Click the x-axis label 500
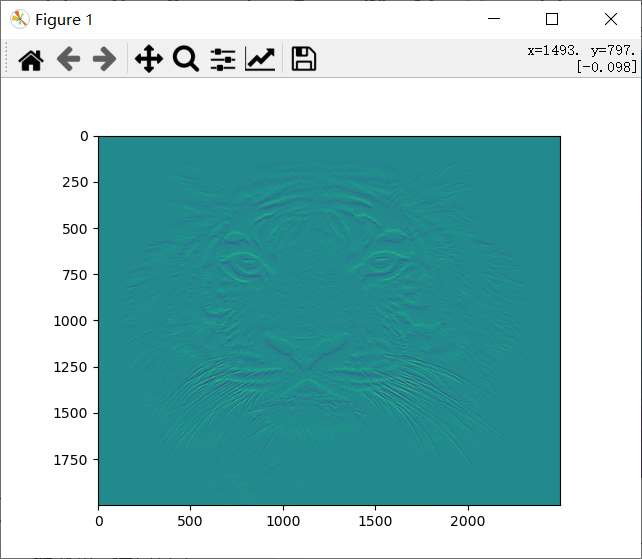 click(x=190, y=521)
